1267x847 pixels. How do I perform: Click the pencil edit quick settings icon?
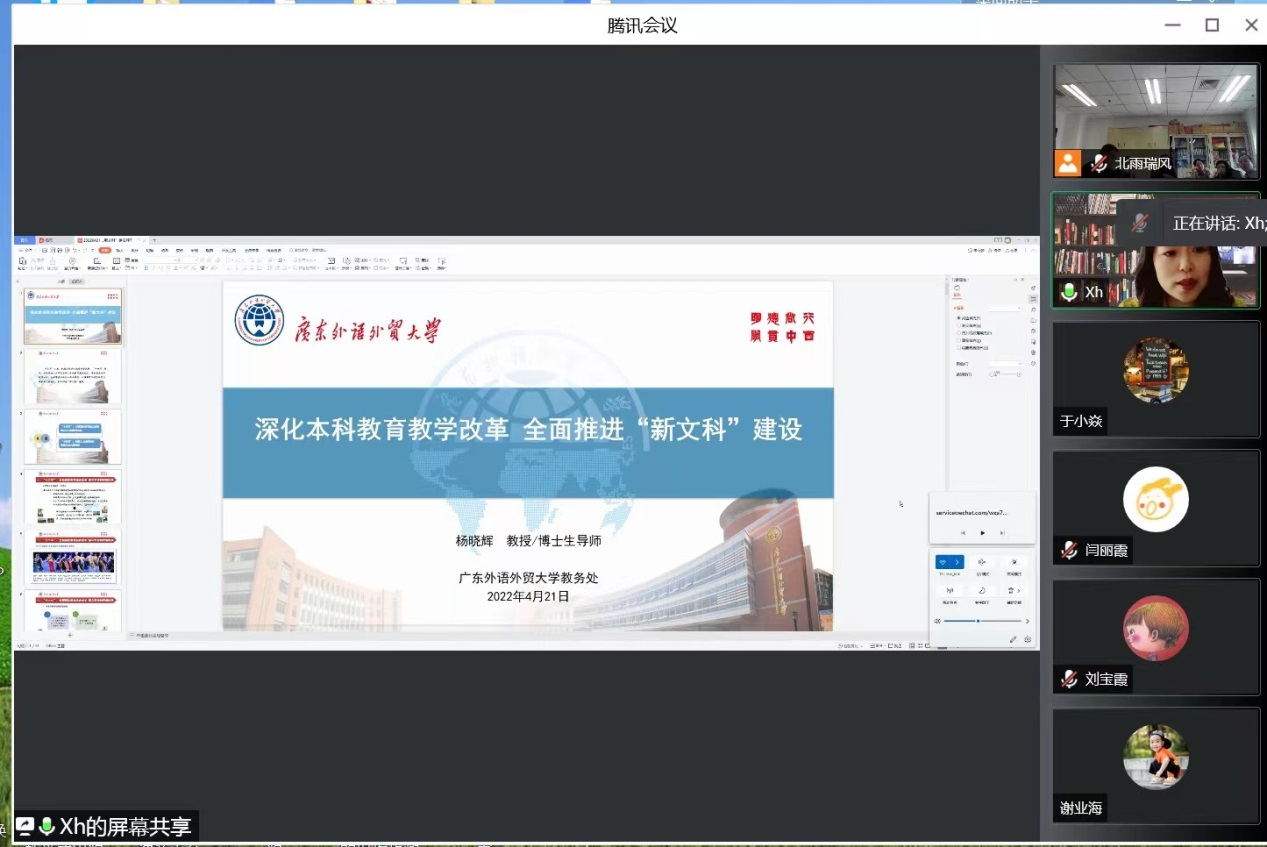[x=1013, y=639]
